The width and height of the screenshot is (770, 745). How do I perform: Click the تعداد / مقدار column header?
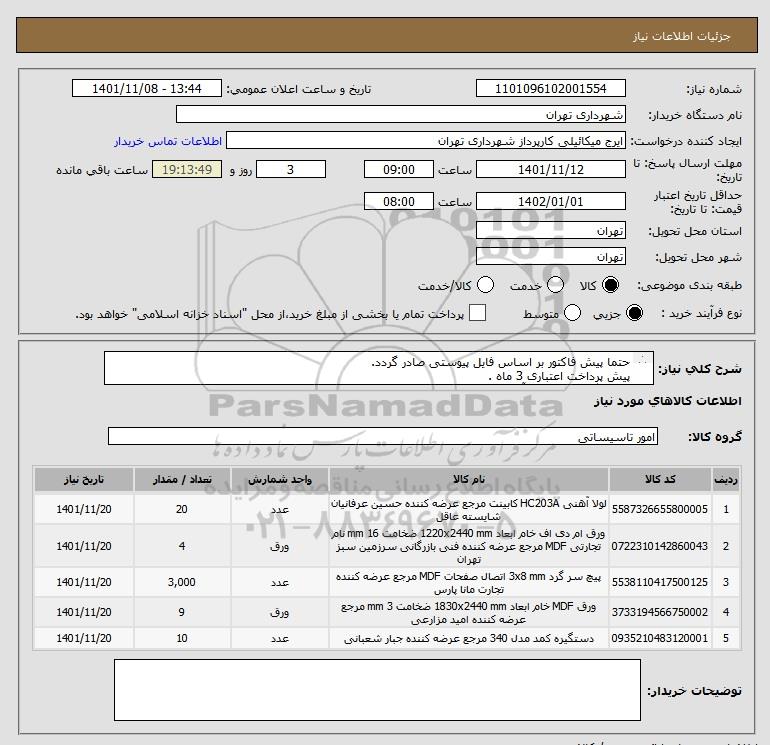(182, 479)
